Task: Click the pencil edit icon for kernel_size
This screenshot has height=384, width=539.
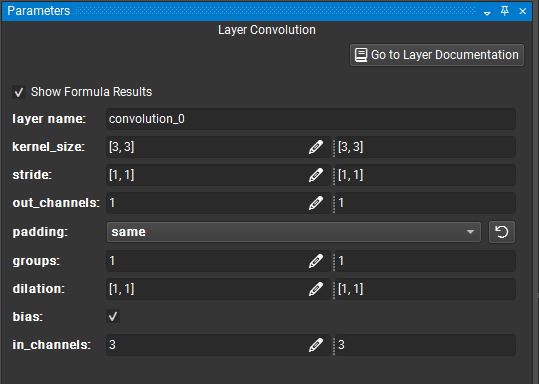Action: pos(316,147)
